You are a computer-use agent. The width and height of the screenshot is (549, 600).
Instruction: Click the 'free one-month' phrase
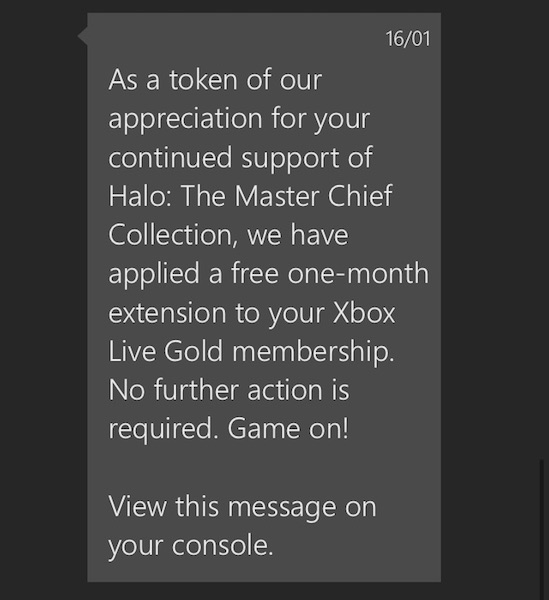pyautogui.click(x=329, y=273)
